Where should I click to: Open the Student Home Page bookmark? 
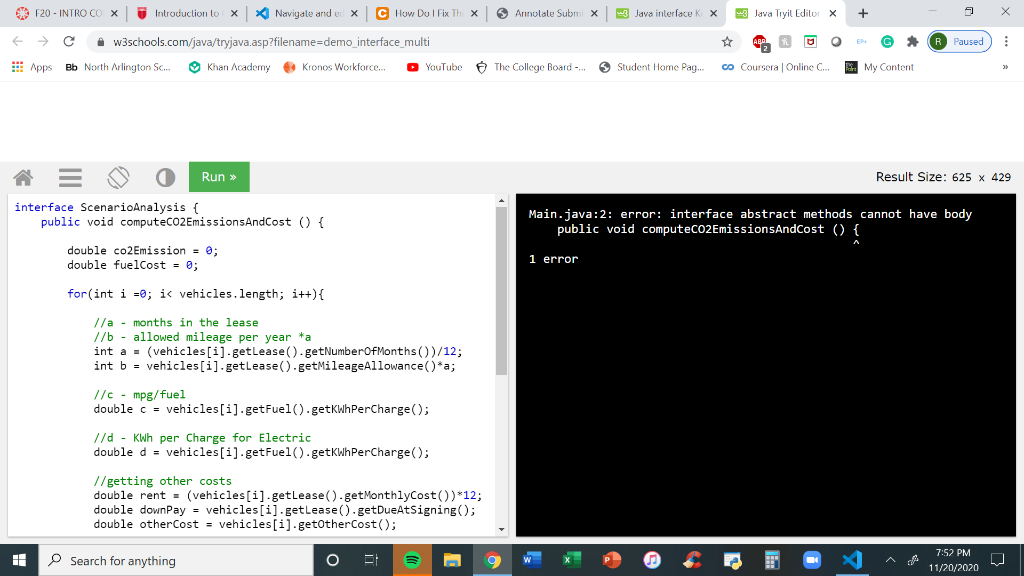coord(652,67)
